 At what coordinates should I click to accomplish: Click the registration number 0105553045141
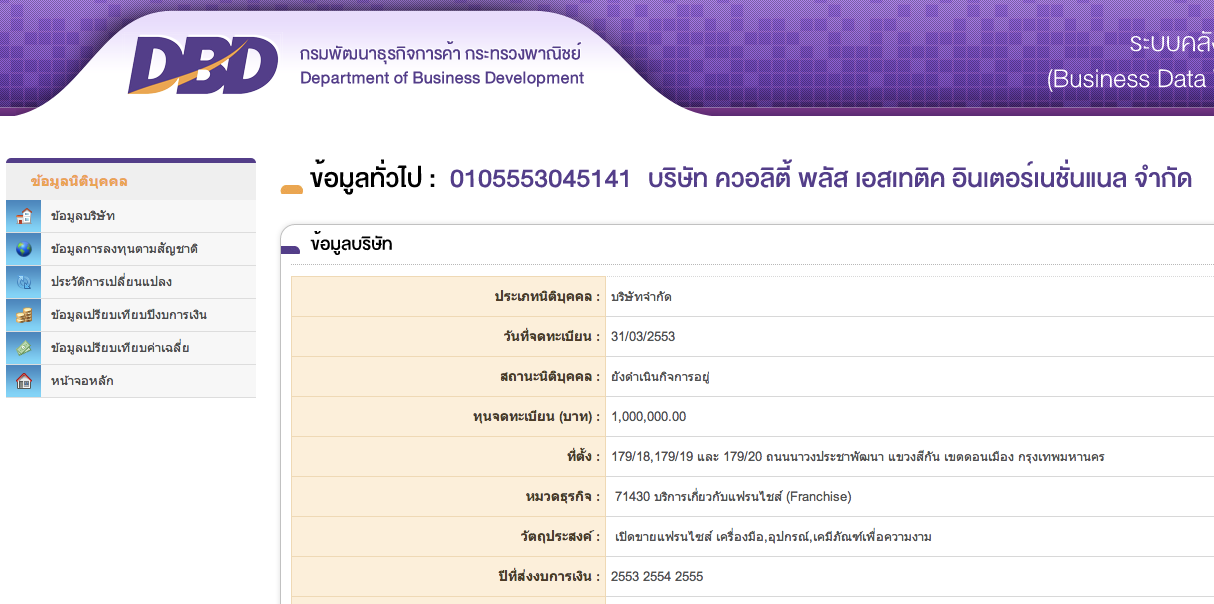[x=540, y=179]
